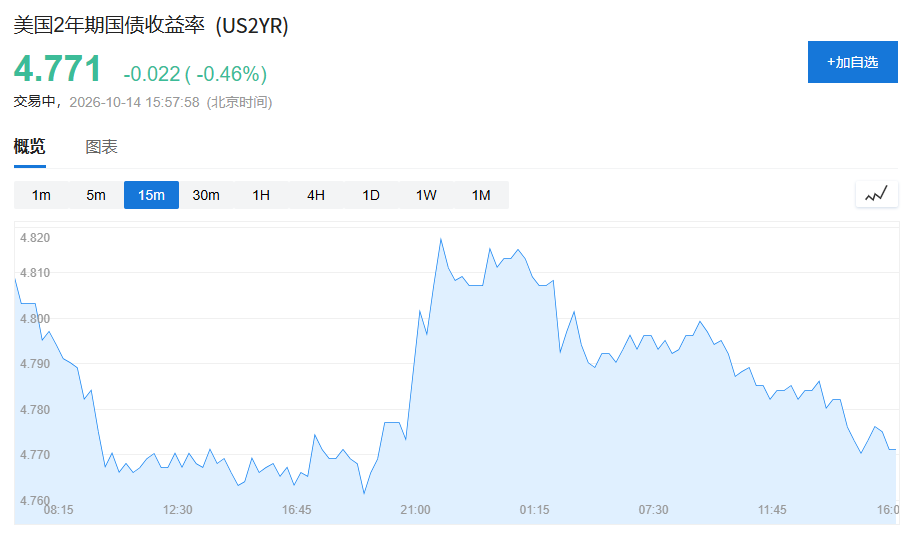Click the US2YR title heading

pos(151,26)
